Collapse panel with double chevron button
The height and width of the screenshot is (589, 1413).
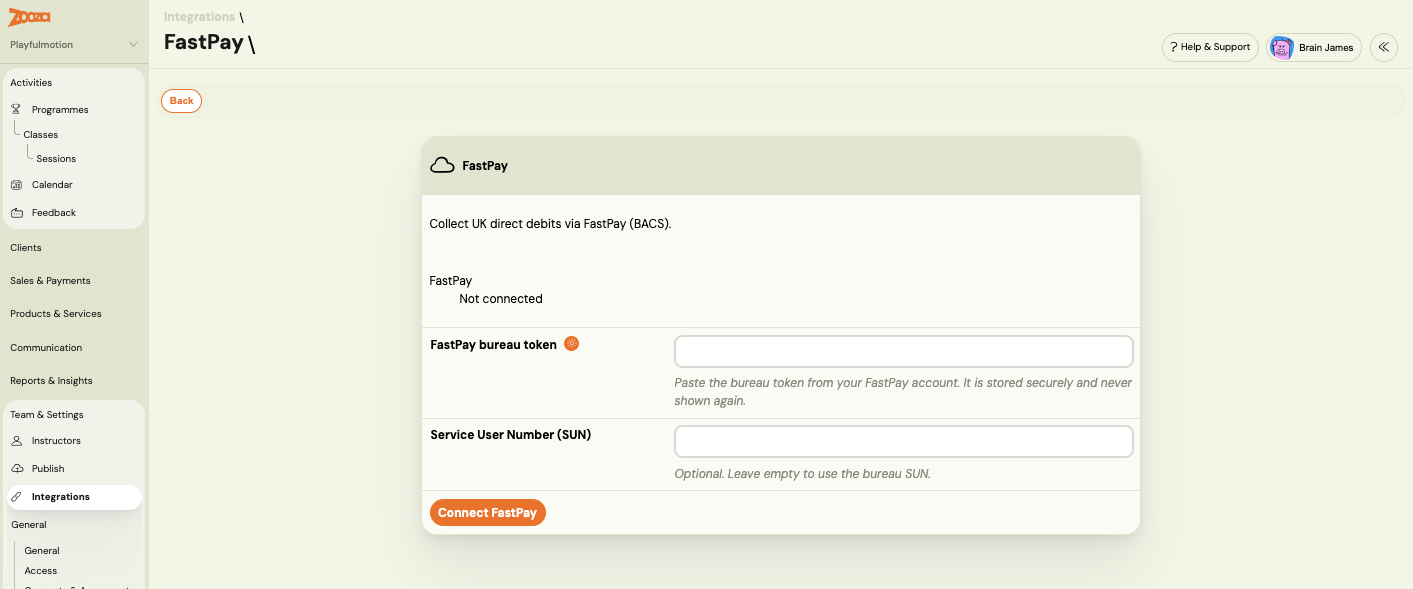(x=1384, y=47)
